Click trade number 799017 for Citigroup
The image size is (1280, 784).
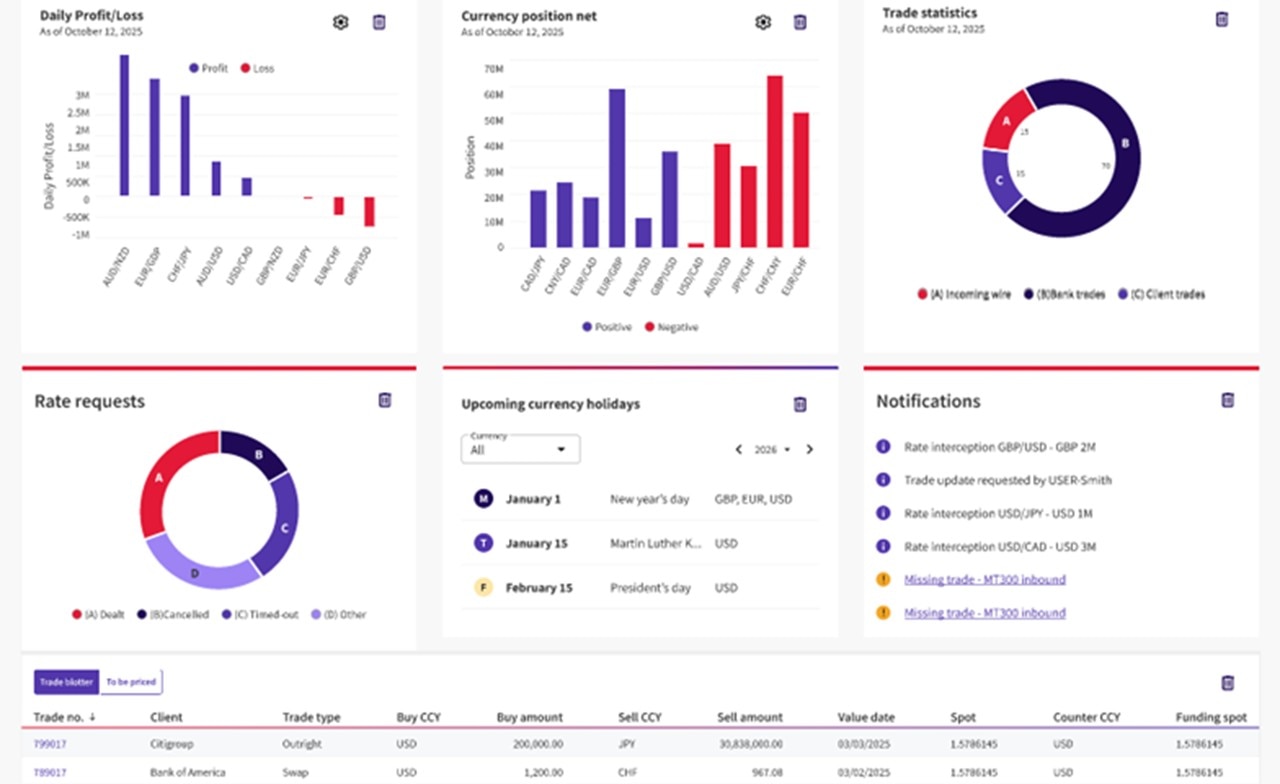coord(49,744)
